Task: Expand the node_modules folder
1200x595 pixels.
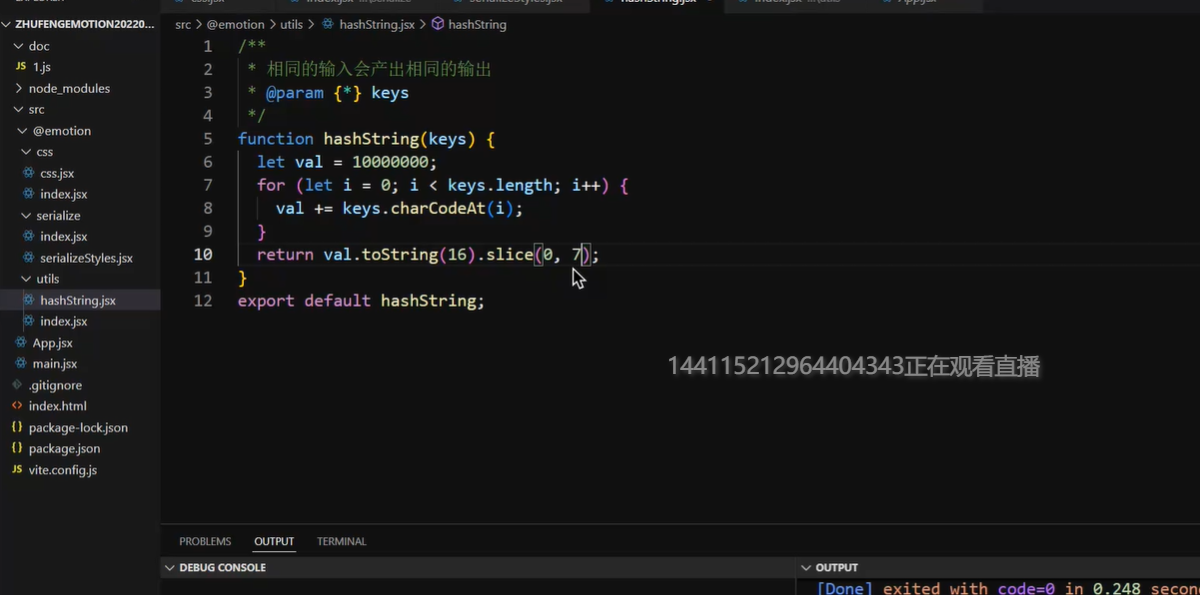Action: [x=18, y=88]
